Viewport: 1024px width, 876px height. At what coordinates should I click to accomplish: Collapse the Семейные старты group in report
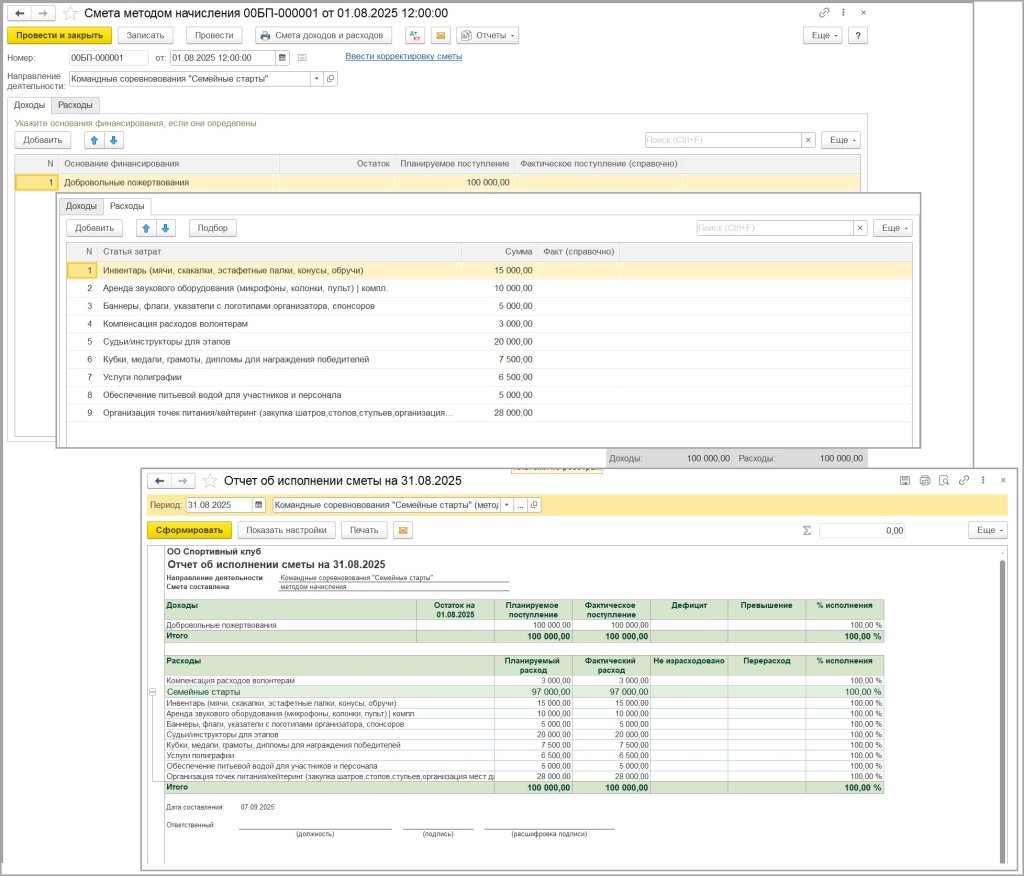point(153,692)
